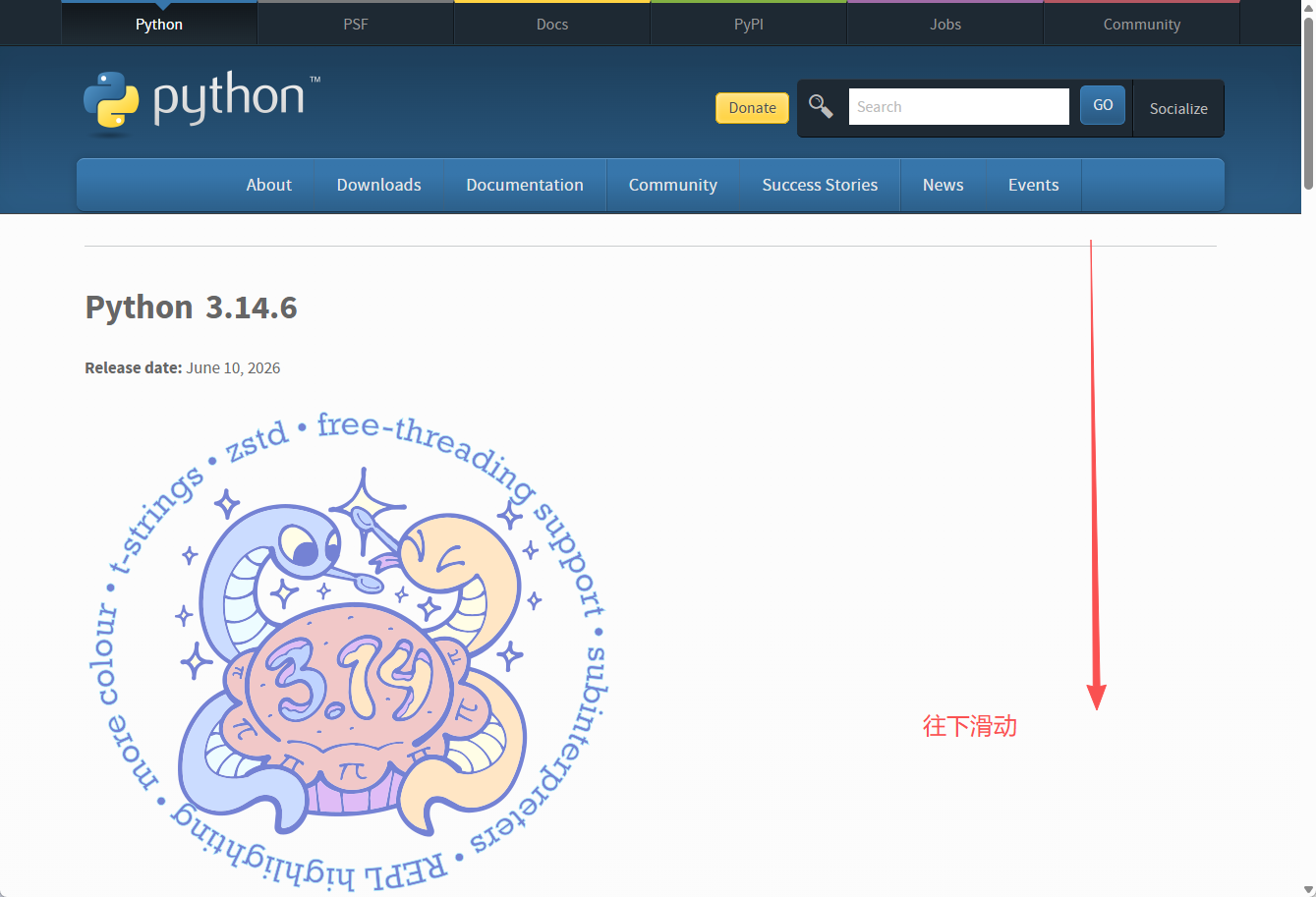Focus the Search input field

pos(958,106)
